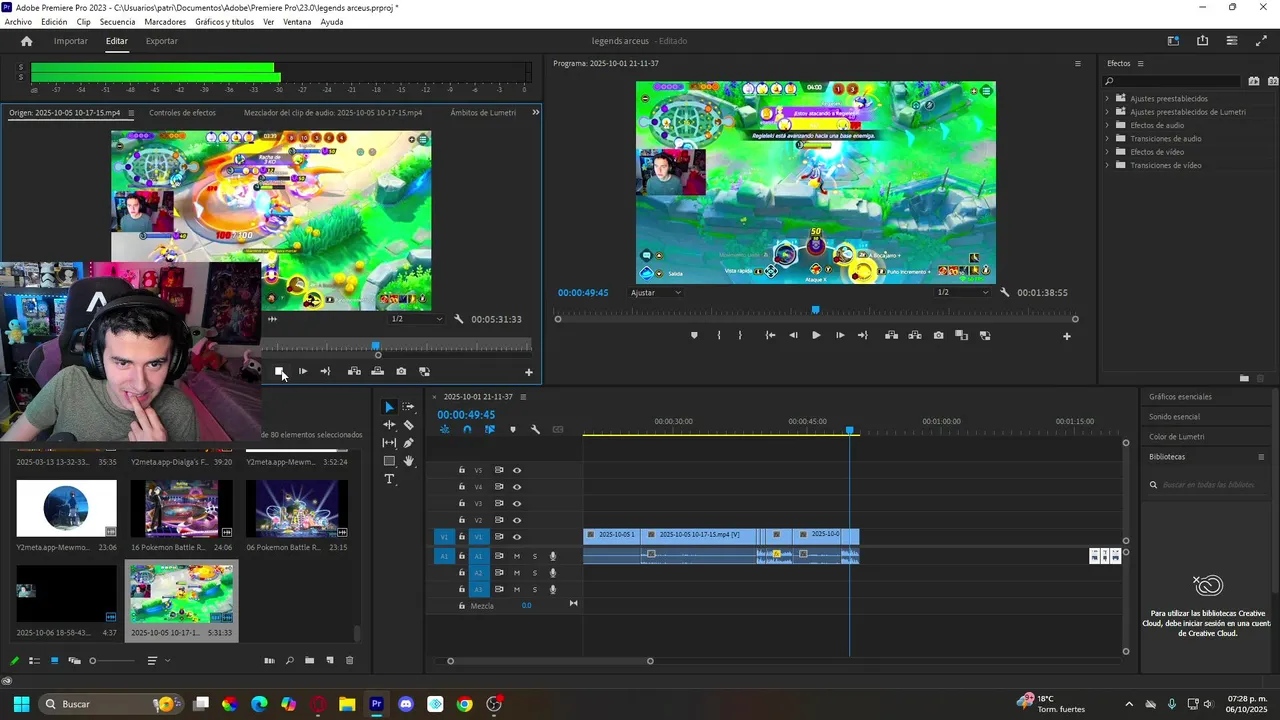Open the Ajustar zoom dropdown in Program monitor
Image resolution: width=1280 pixels, height=720 pixels.
pos(655,293)
